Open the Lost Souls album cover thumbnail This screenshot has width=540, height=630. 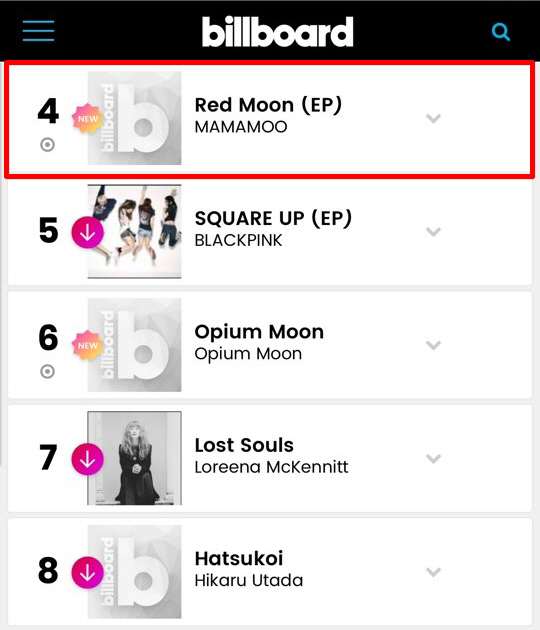click(135, 458)
